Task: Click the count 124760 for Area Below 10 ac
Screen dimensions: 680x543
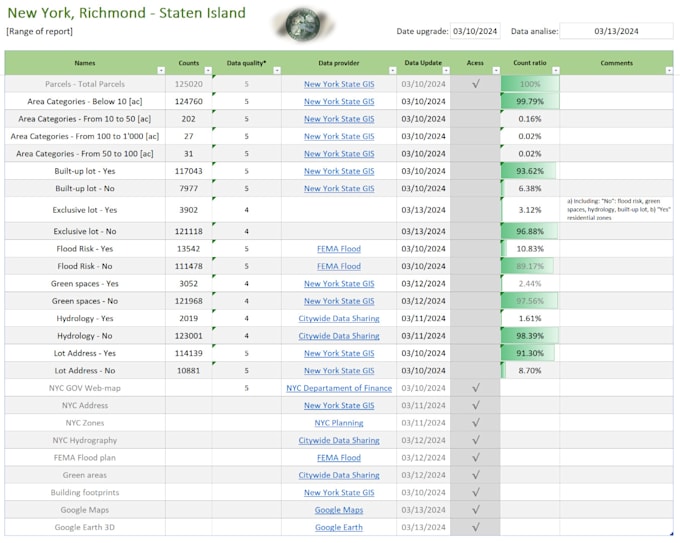Action: 189,101
